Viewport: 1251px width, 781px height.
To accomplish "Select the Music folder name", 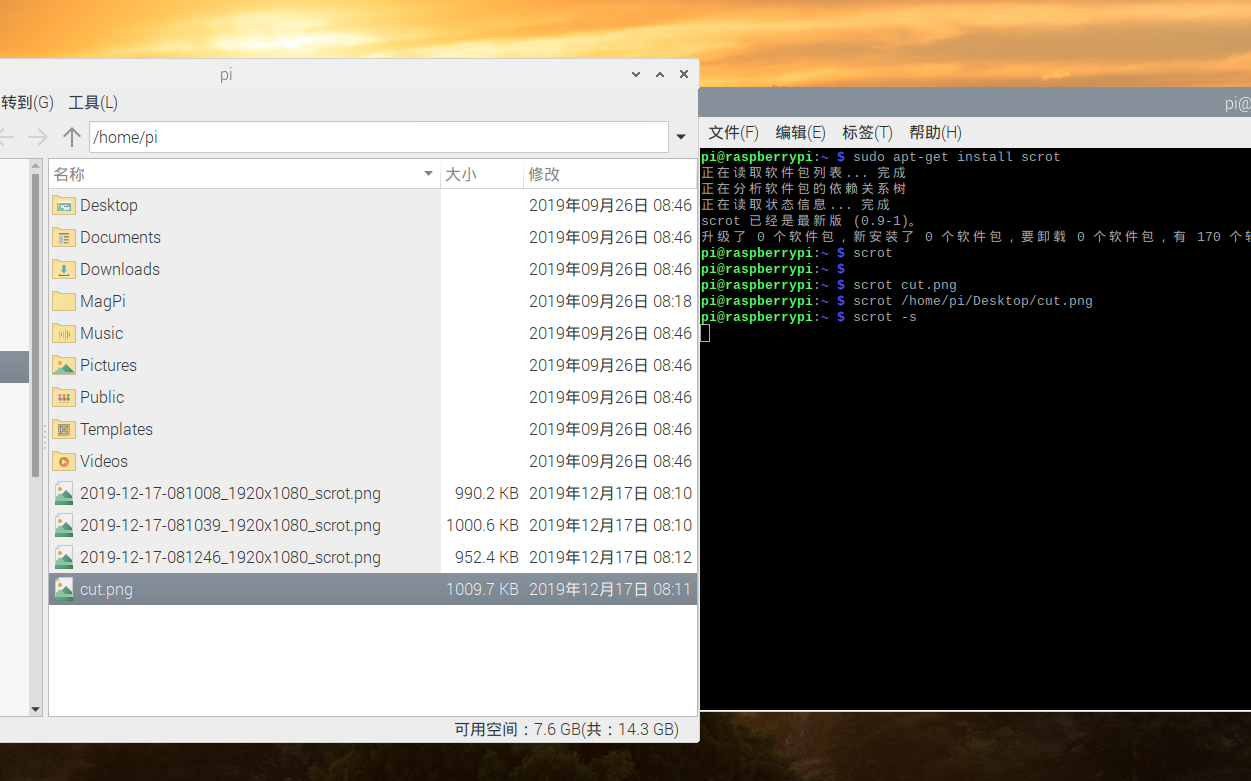I will point(102,333).
